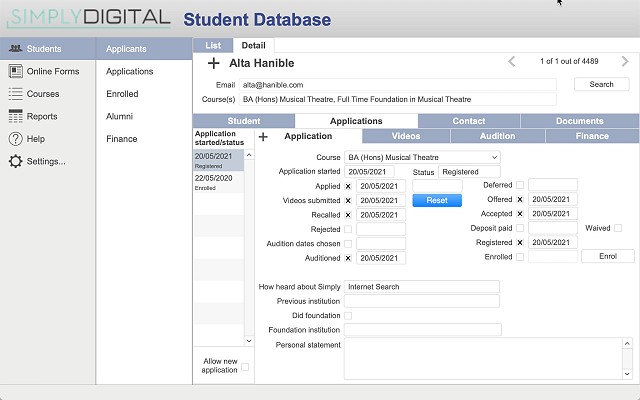This screenshot has height=400, width=640.
Task: Open the Videos sub-tab
Action: tap(406, 136)
